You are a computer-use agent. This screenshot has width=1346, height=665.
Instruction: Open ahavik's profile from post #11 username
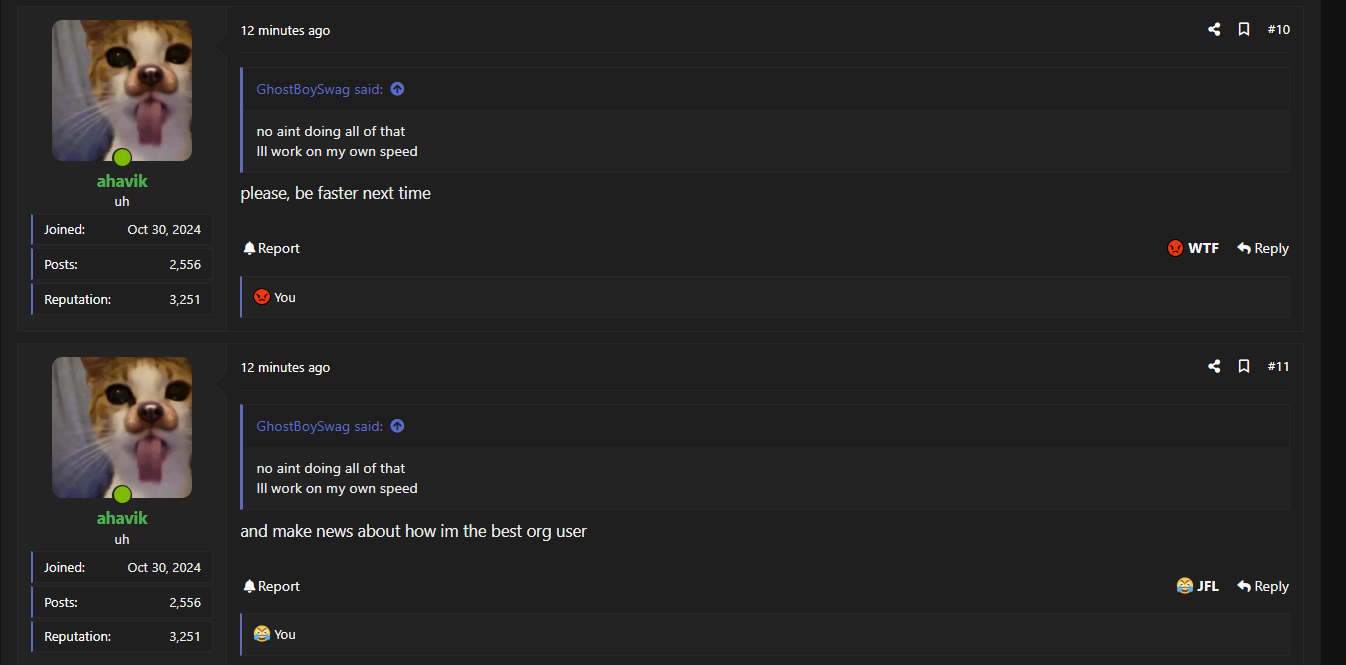[122, 518]
